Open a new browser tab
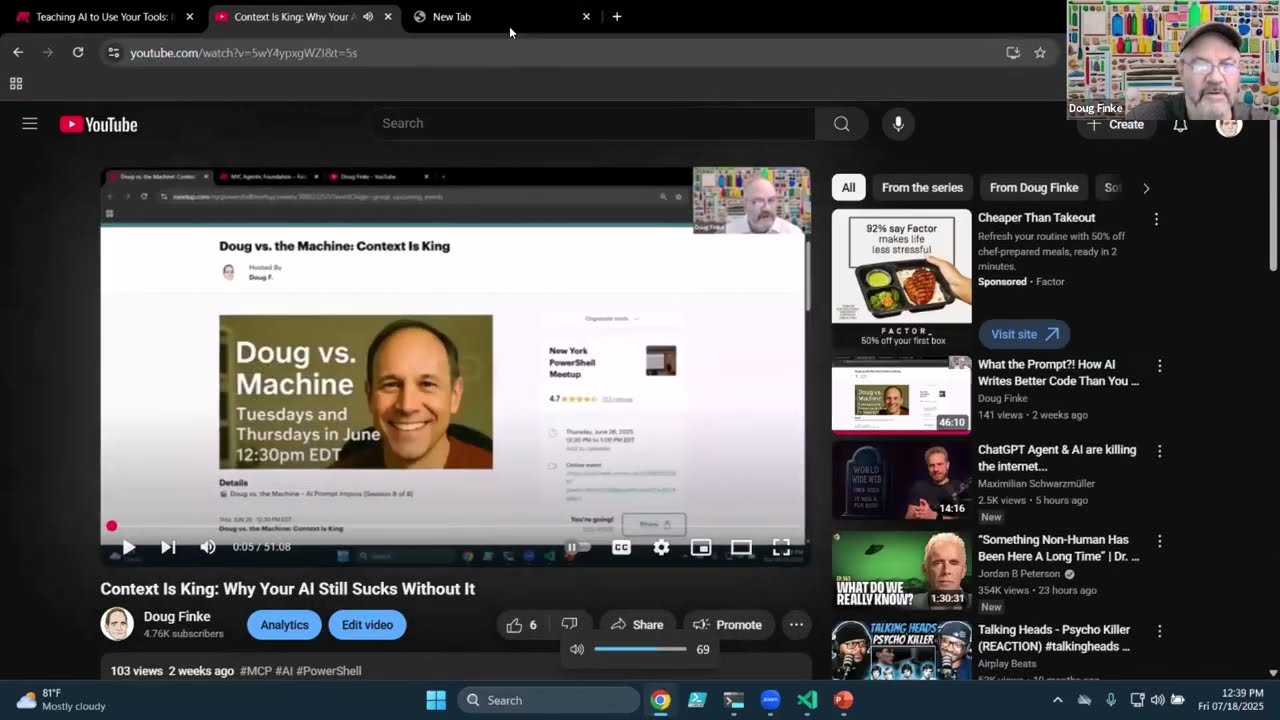Screen dimensions: 1280x720 click(617, 17)
